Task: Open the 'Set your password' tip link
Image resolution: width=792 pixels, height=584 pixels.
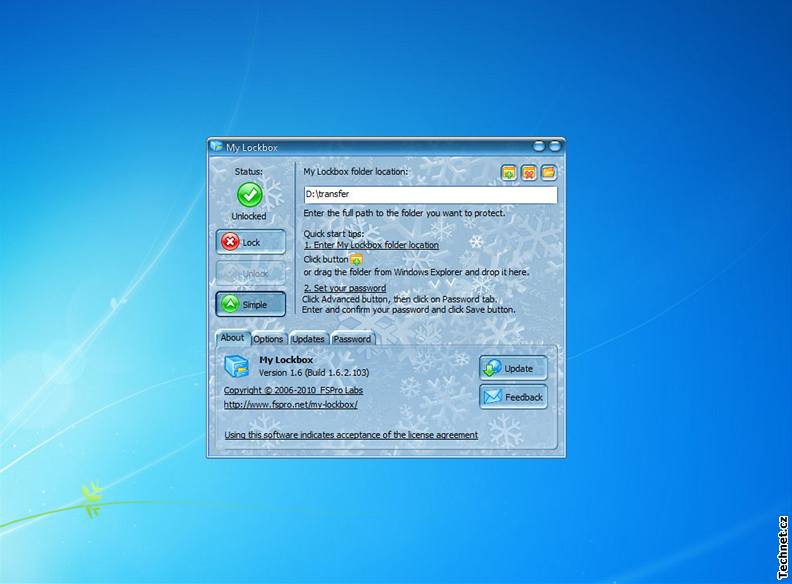Action: 345,288
